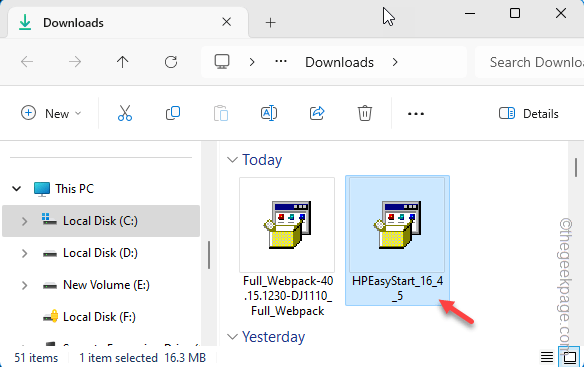Select Full_Webpack installer thumbnail

pos(287,225)
